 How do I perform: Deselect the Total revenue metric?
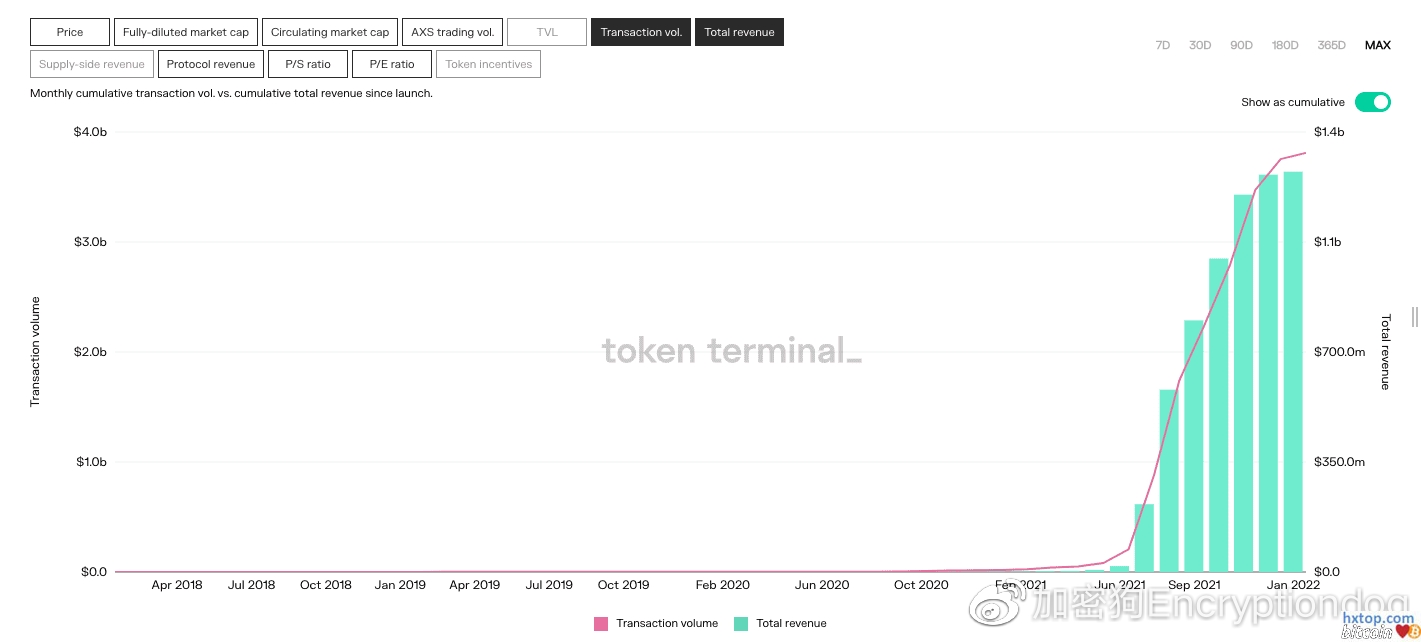click(739, 32)
